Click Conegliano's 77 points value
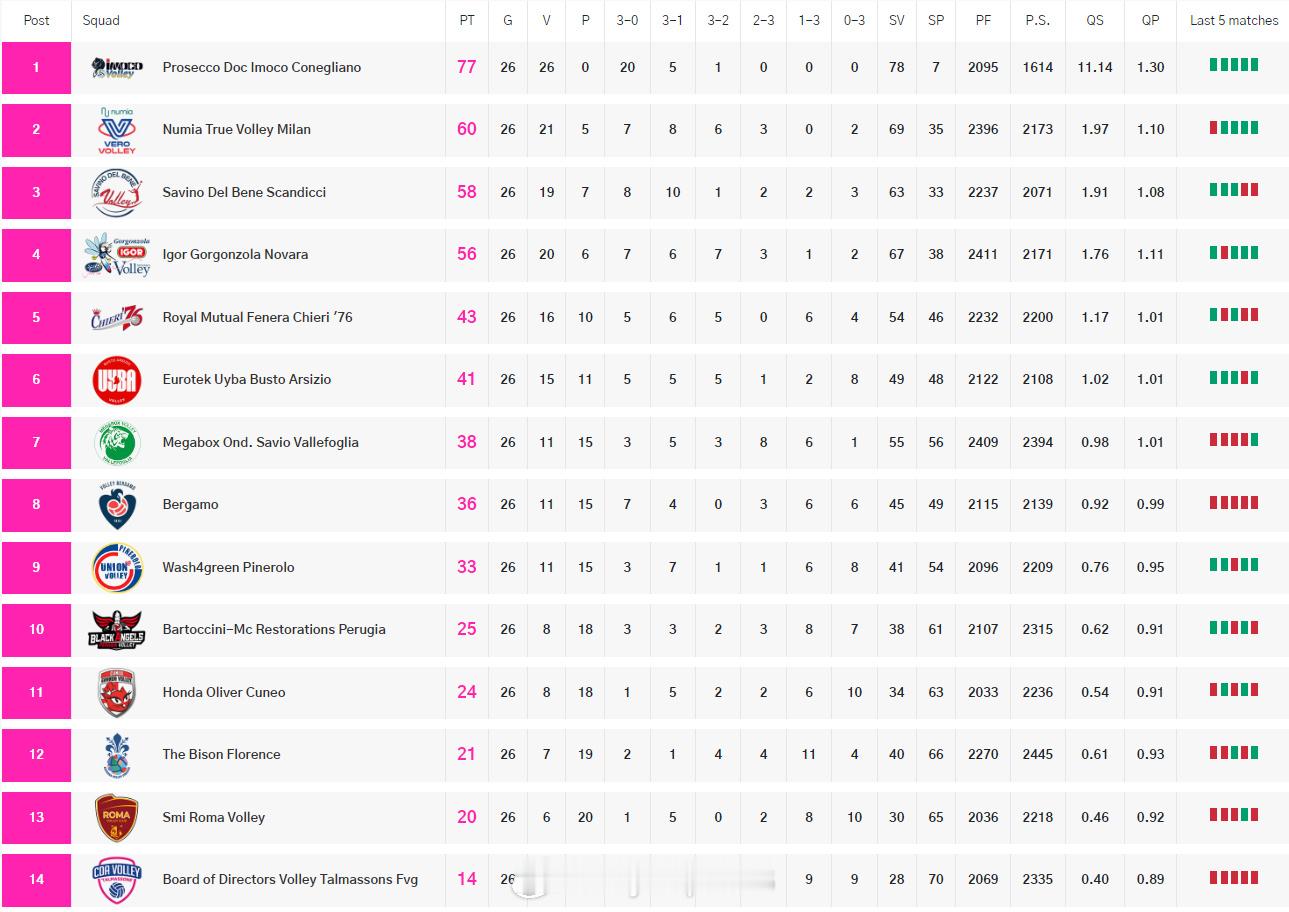Viewport: 1289px width, 912px height. 467,67
